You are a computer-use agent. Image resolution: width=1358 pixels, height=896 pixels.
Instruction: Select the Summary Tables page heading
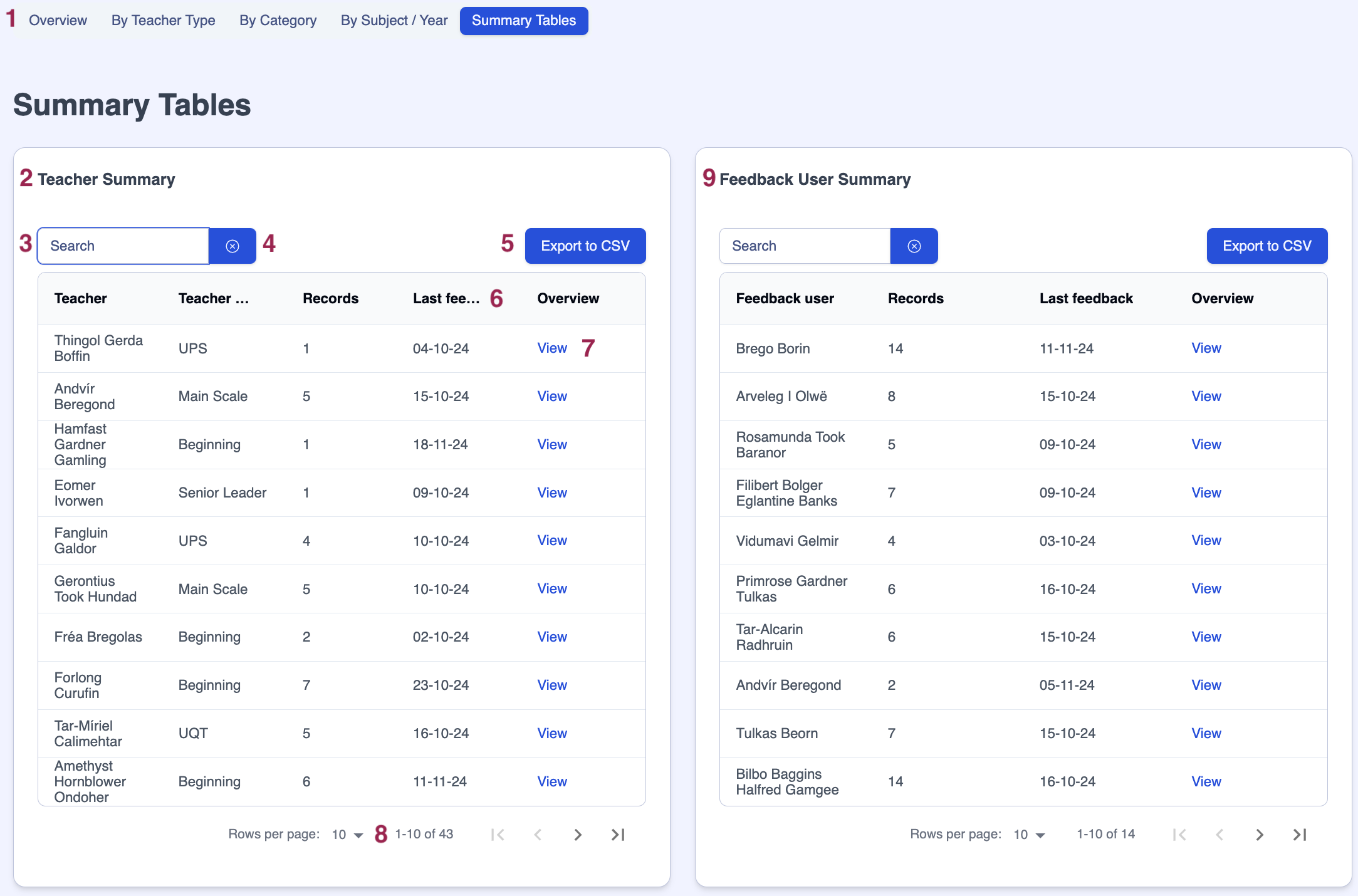(x=132, y=105)
